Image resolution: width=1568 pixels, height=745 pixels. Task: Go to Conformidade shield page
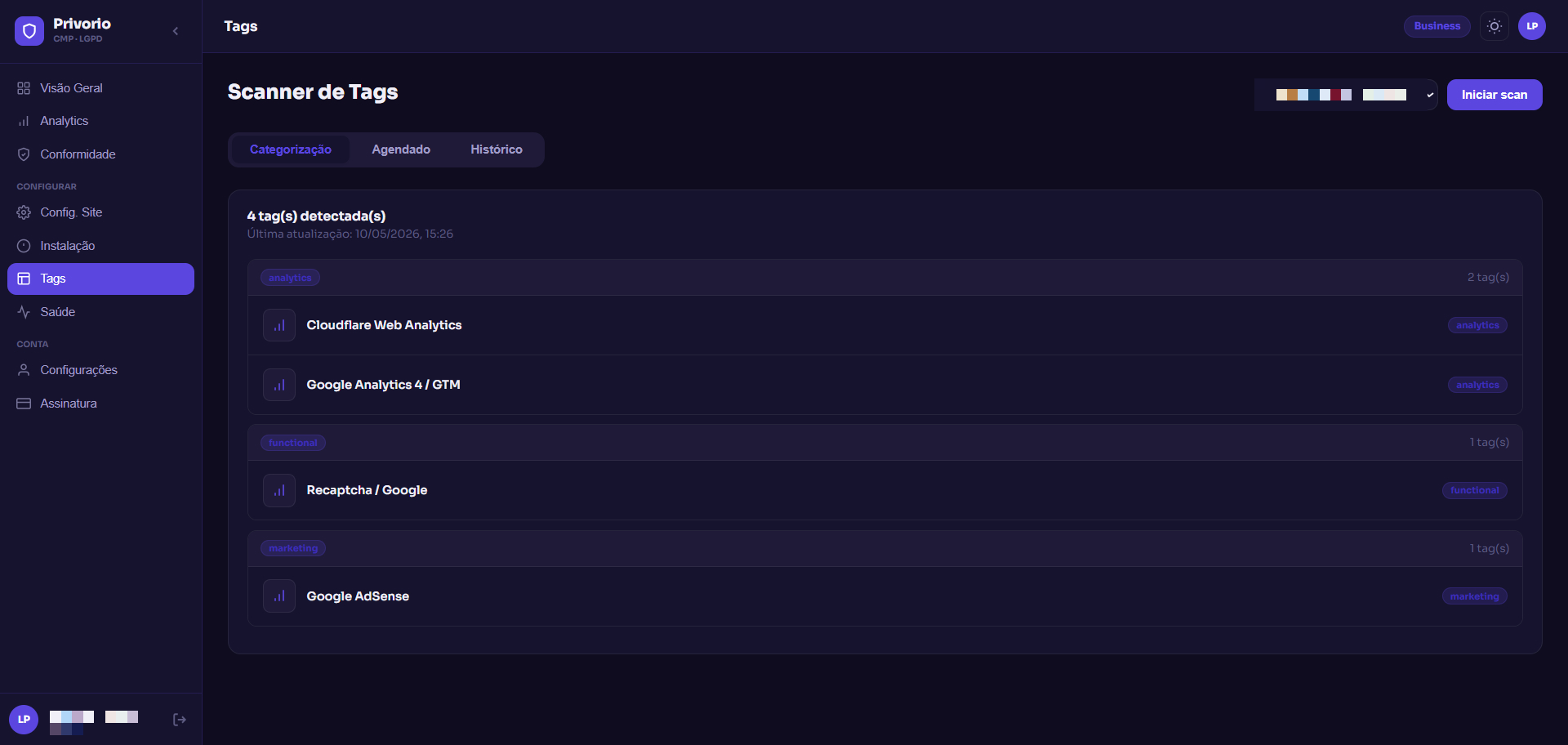pyautogui.click(x=100, y=154)
